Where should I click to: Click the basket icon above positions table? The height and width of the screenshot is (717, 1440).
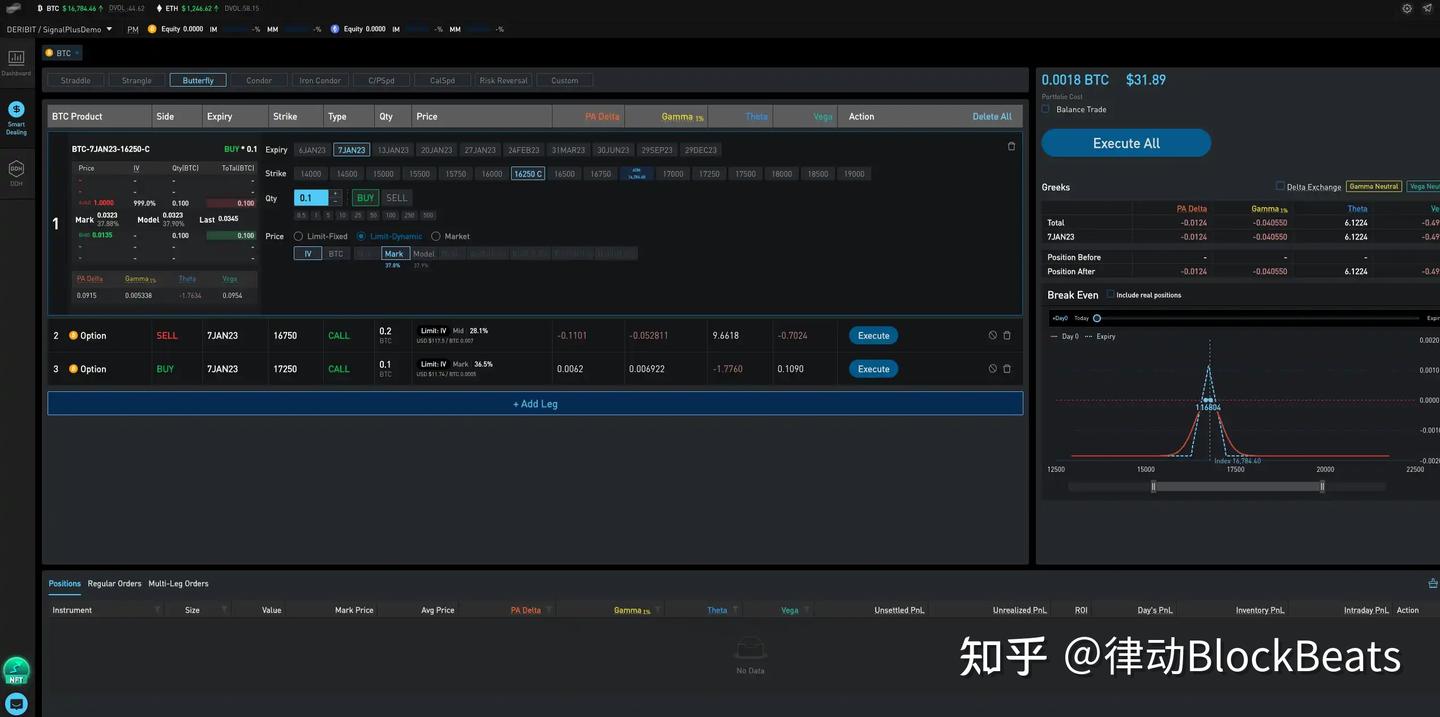1433,583
